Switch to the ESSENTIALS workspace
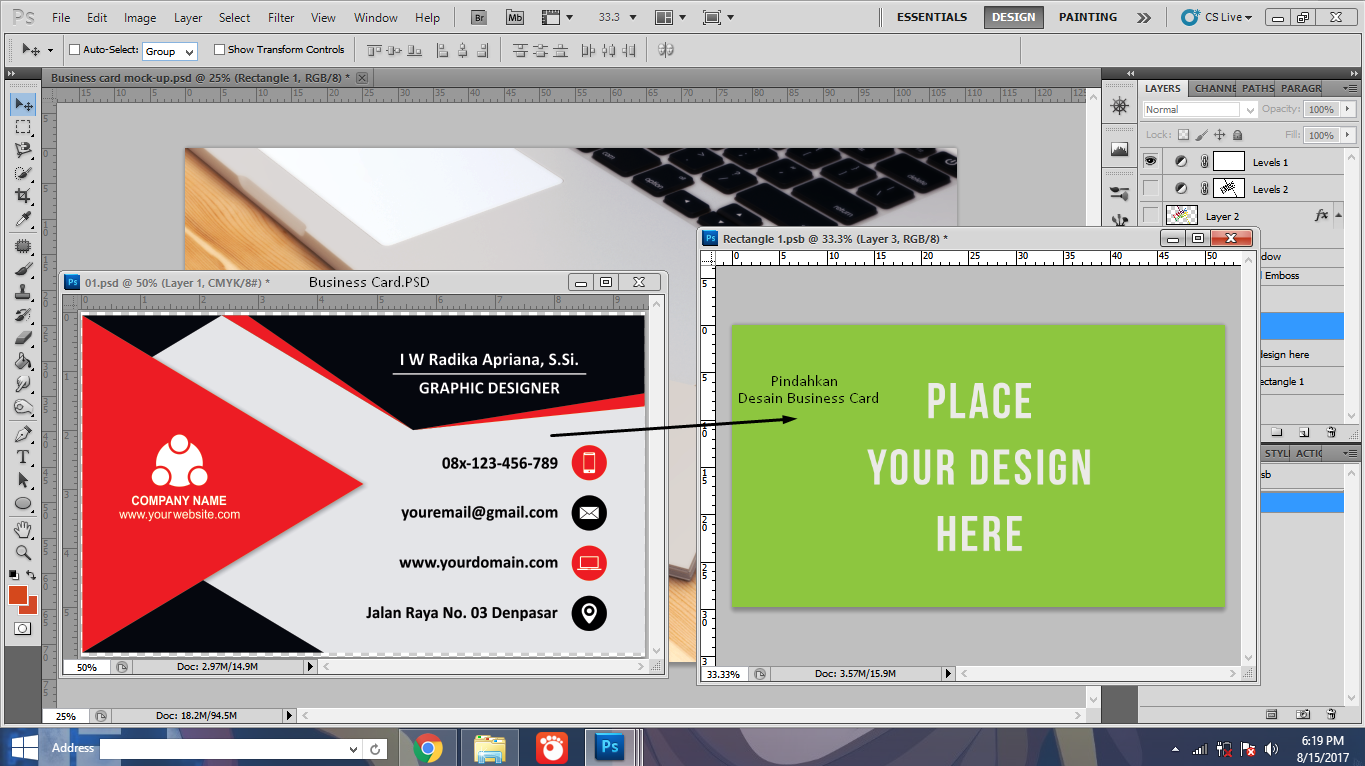 tap(930, 16)
